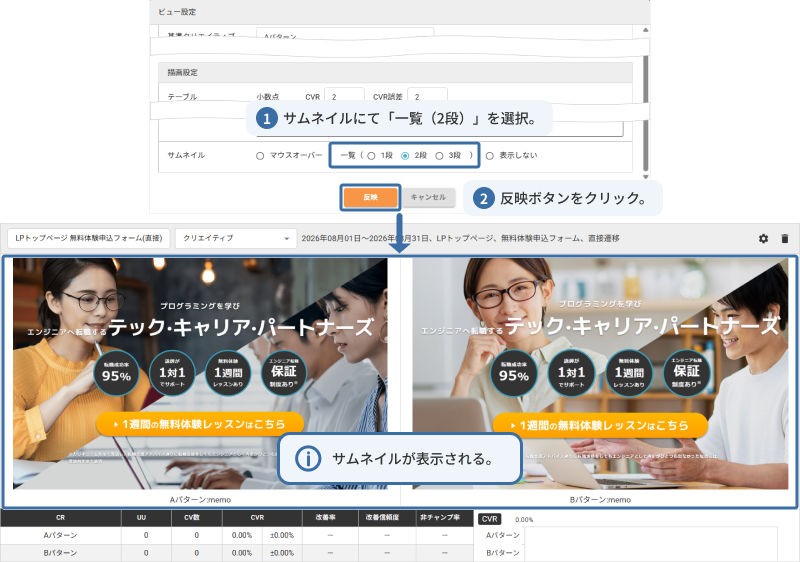Click the LPトップページ 無料体験申込フォーム(直接) button

88,238
